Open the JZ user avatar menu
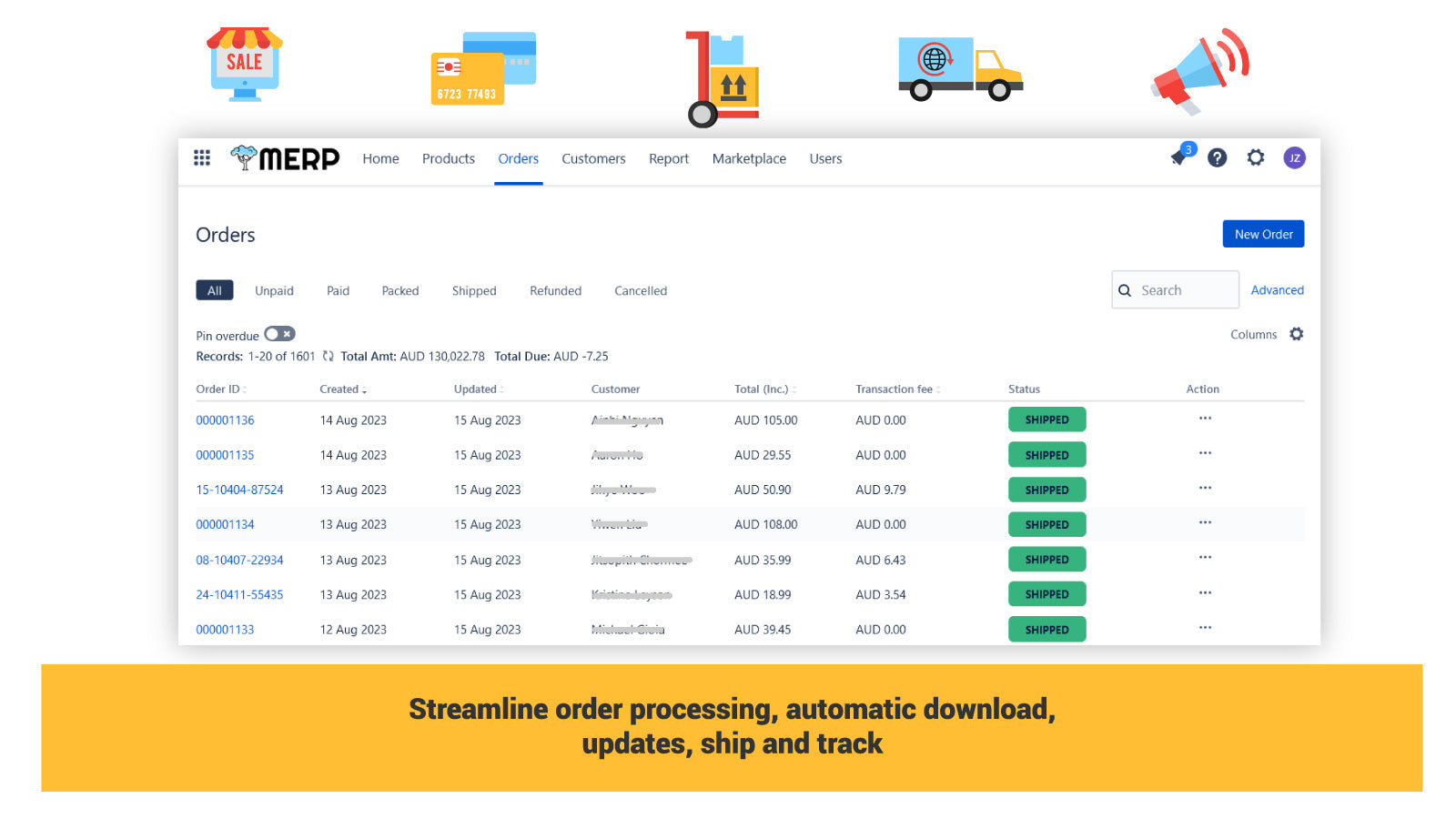 point(1294,157)
